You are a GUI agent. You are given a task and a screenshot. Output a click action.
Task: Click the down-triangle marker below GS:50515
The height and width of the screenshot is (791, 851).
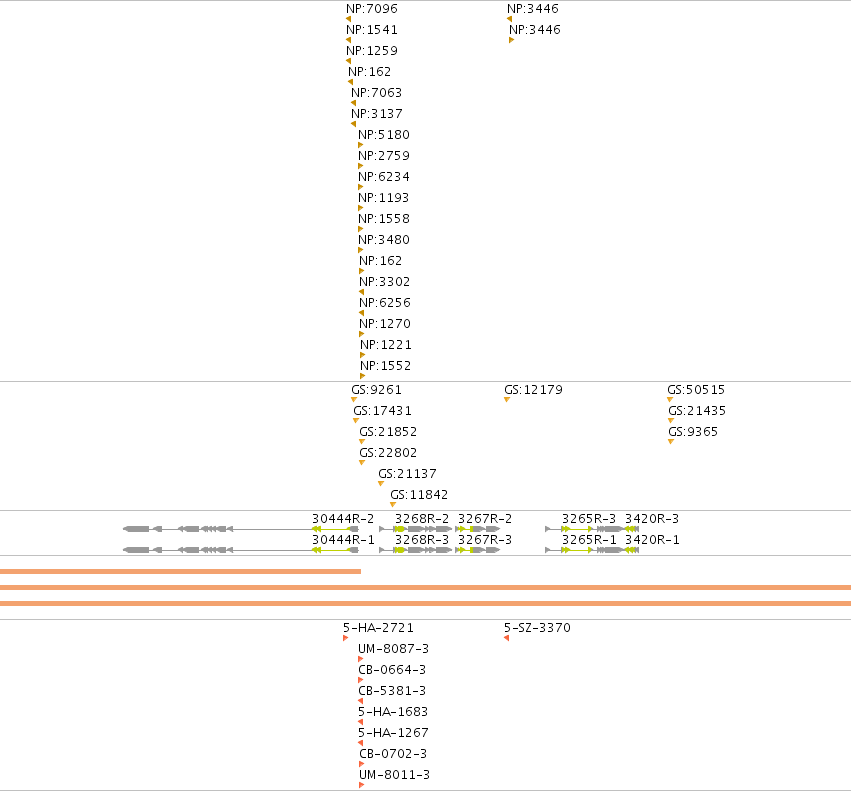click(670, 400)
